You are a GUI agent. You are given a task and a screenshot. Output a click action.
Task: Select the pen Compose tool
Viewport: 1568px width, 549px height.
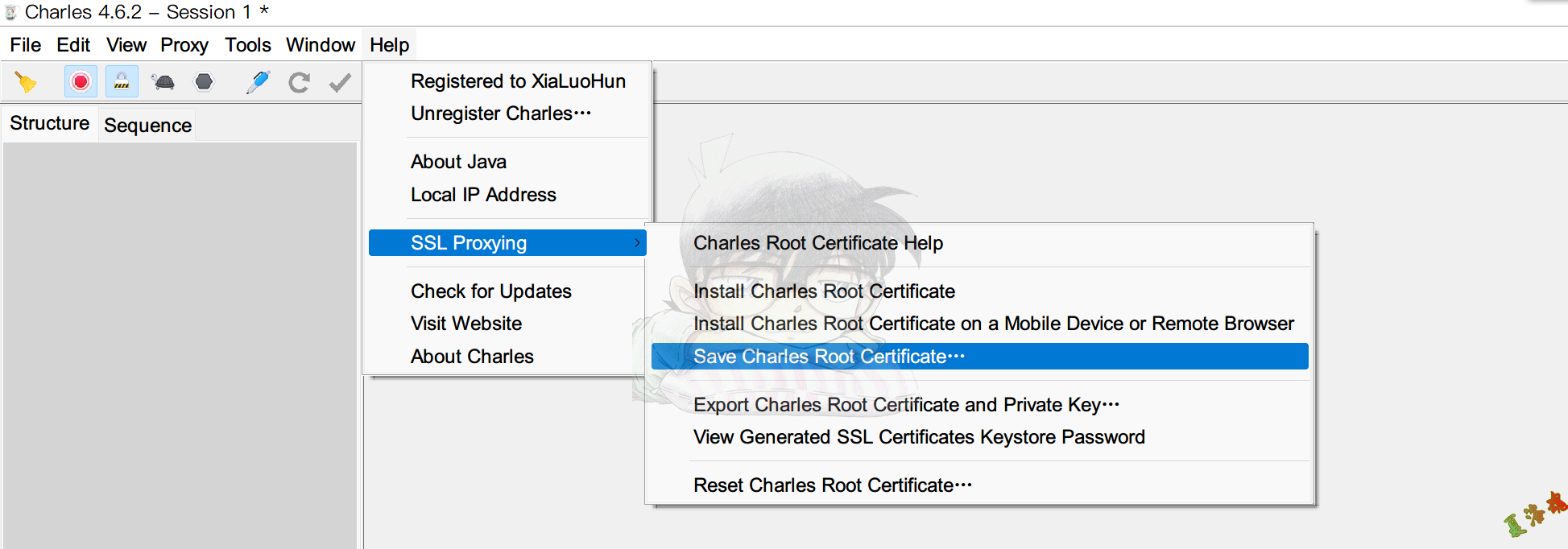258,82
